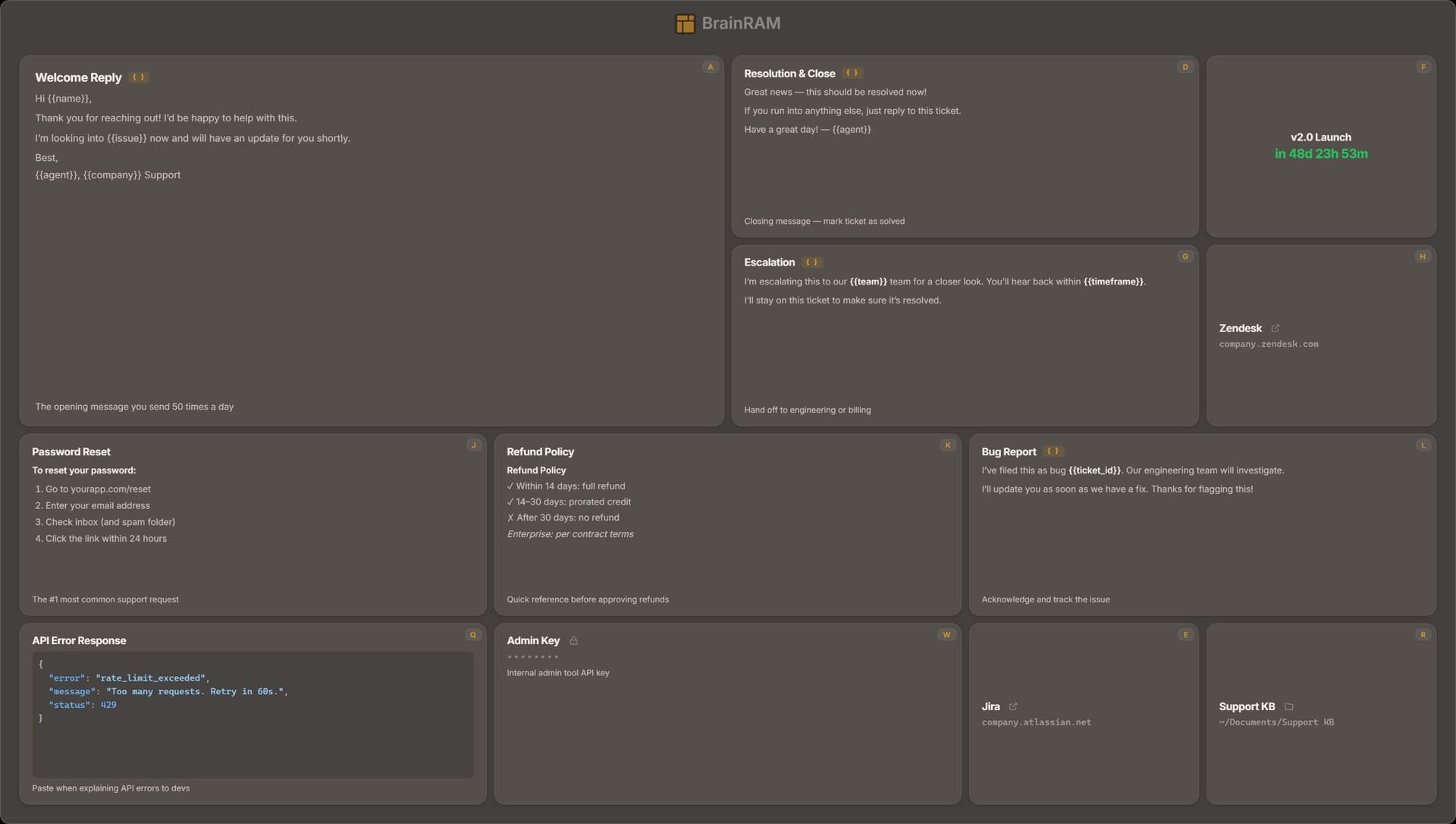
Task: Click the H shortcut badge on Zendesk card
Action: 1423,256
